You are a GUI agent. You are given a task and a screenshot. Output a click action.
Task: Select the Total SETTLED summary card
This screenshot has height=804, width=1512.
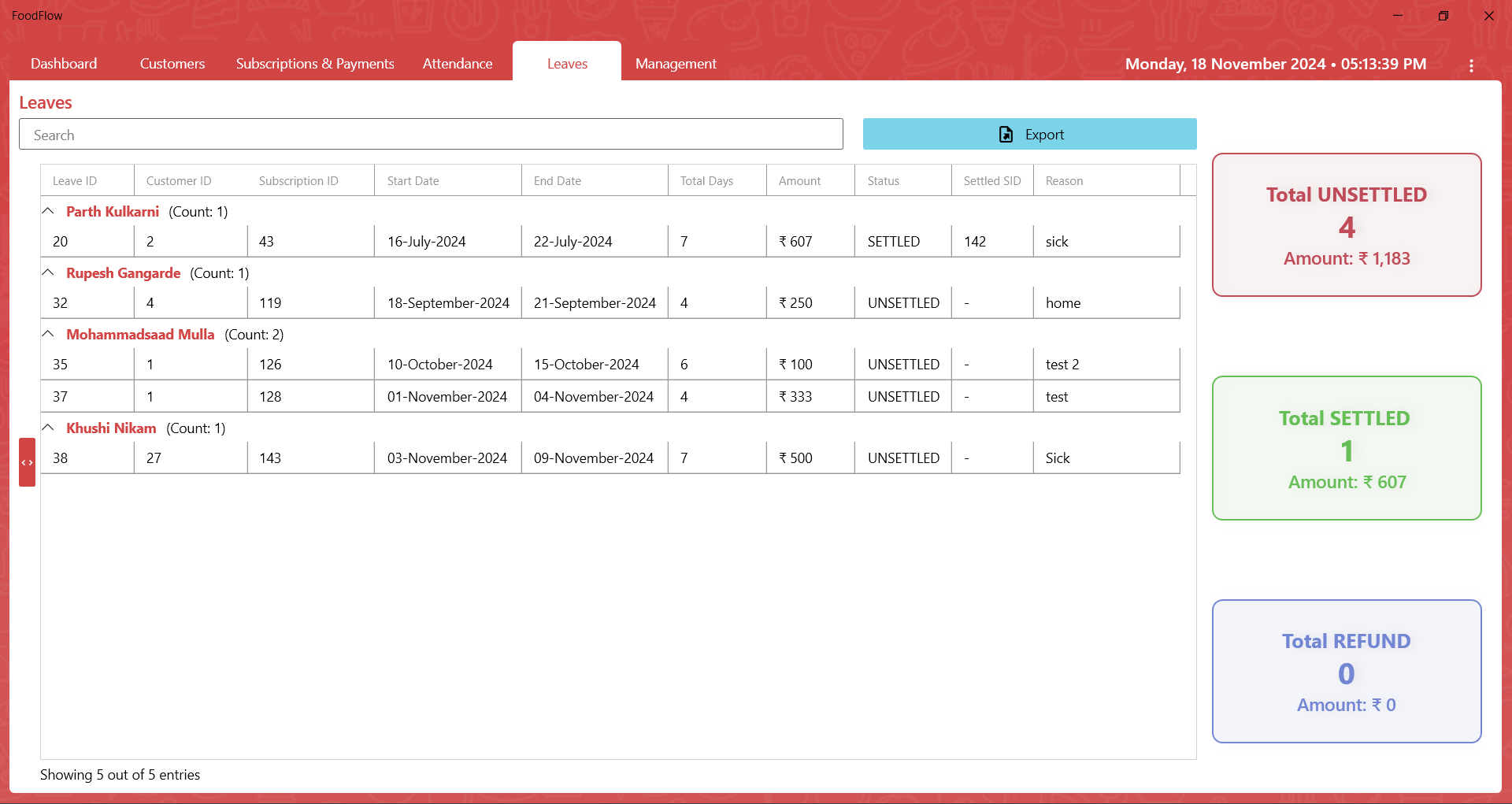pos(1347,448)
